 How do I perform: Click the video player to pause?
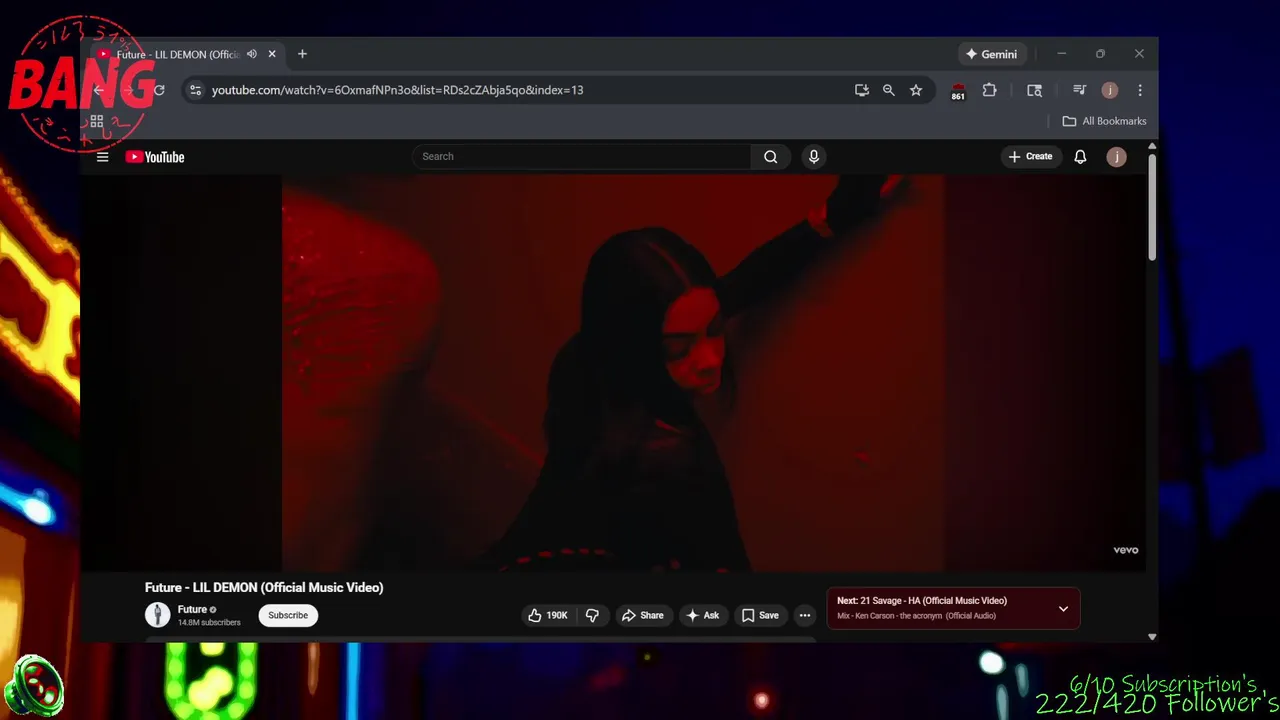click(x=613, y=372)
